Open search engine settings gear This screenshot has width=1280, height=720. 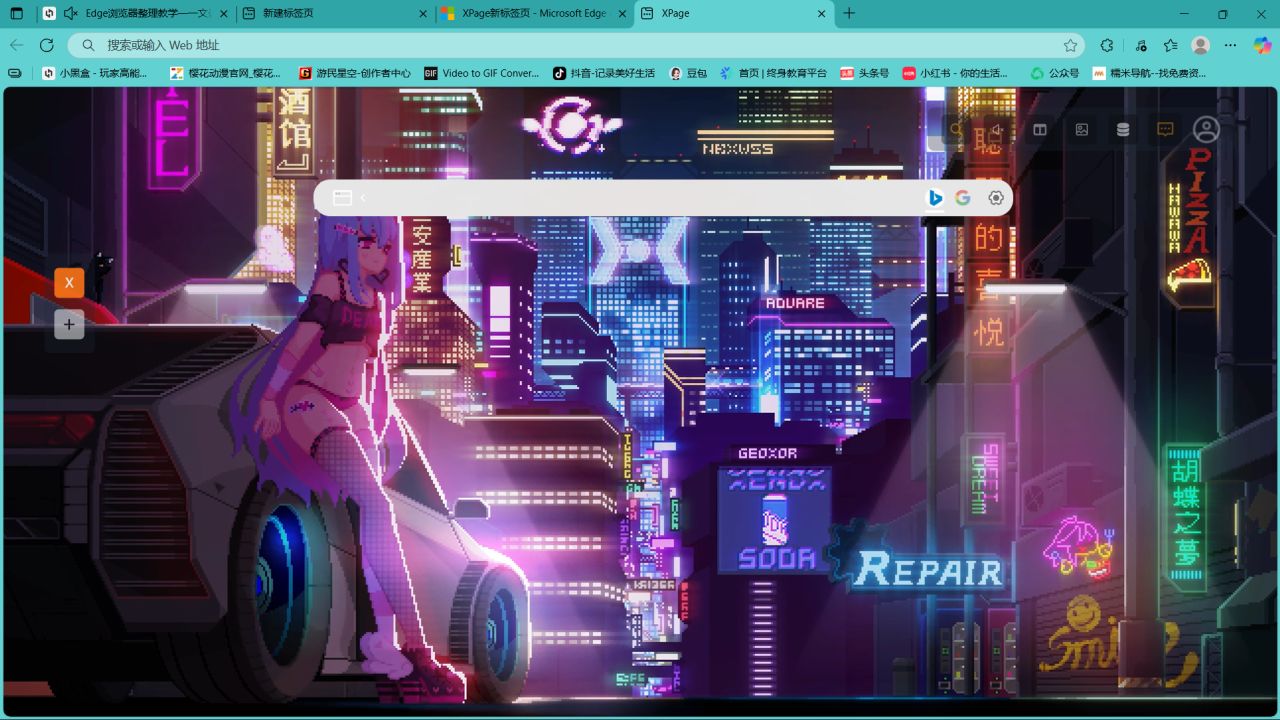point(996,198)
